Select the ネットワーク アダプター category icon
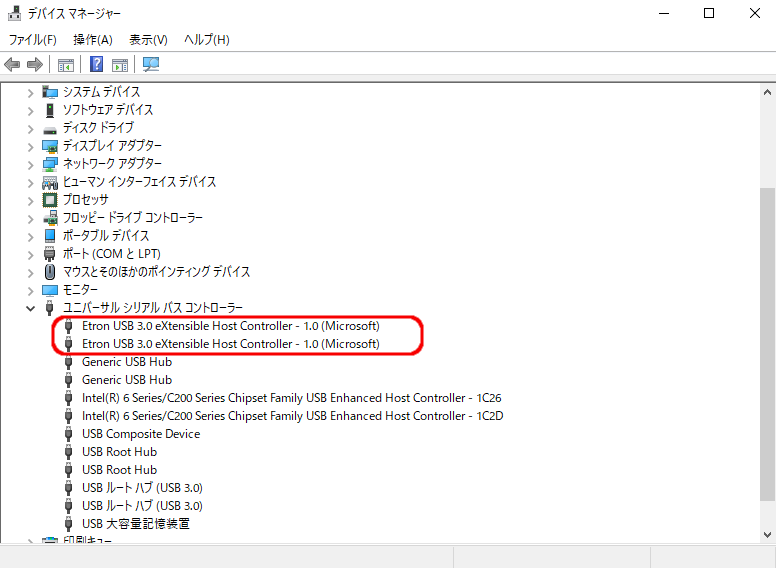776x569 pixels. click(x=49, y=164)
